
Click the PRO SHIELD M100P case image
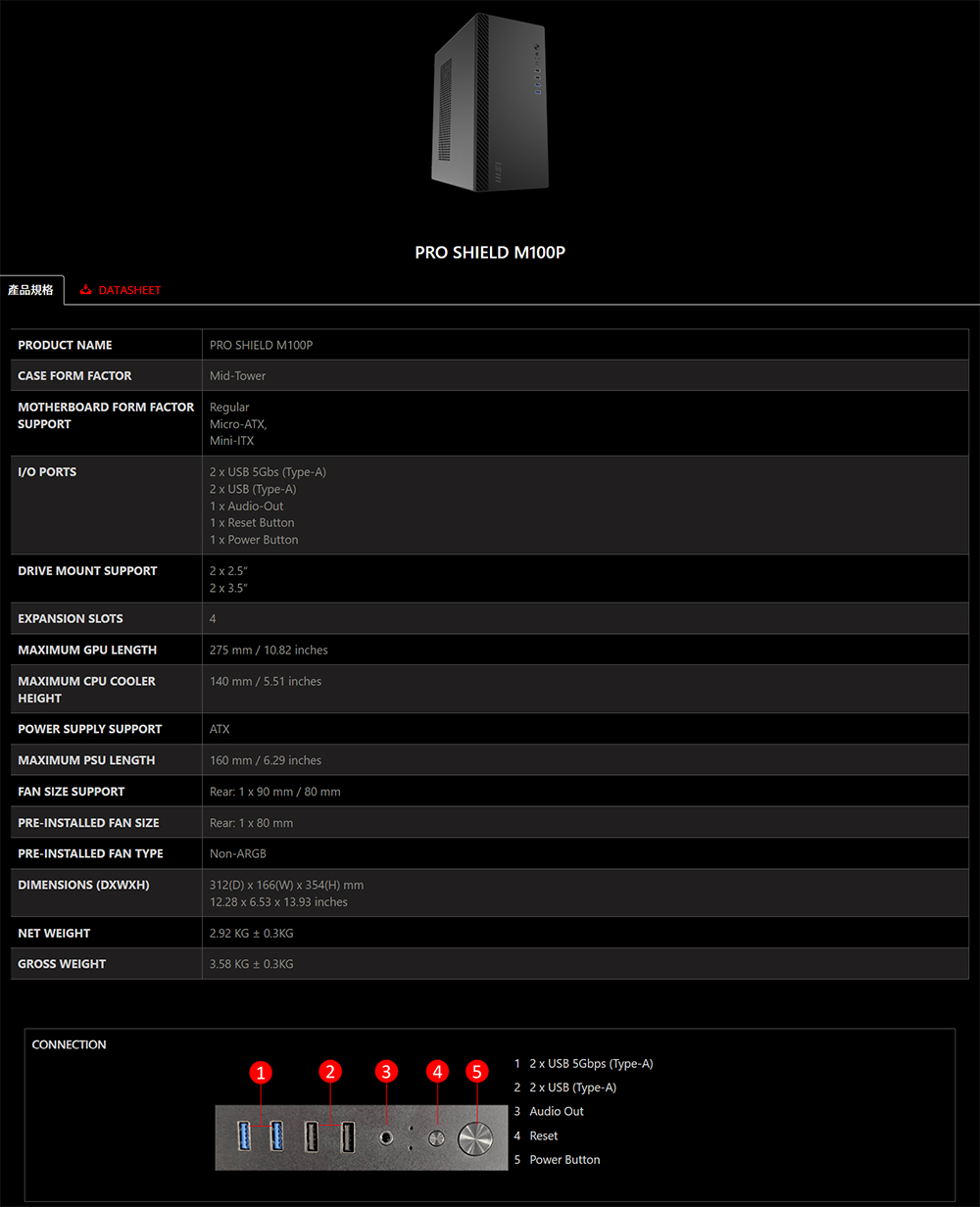(489, 103)
